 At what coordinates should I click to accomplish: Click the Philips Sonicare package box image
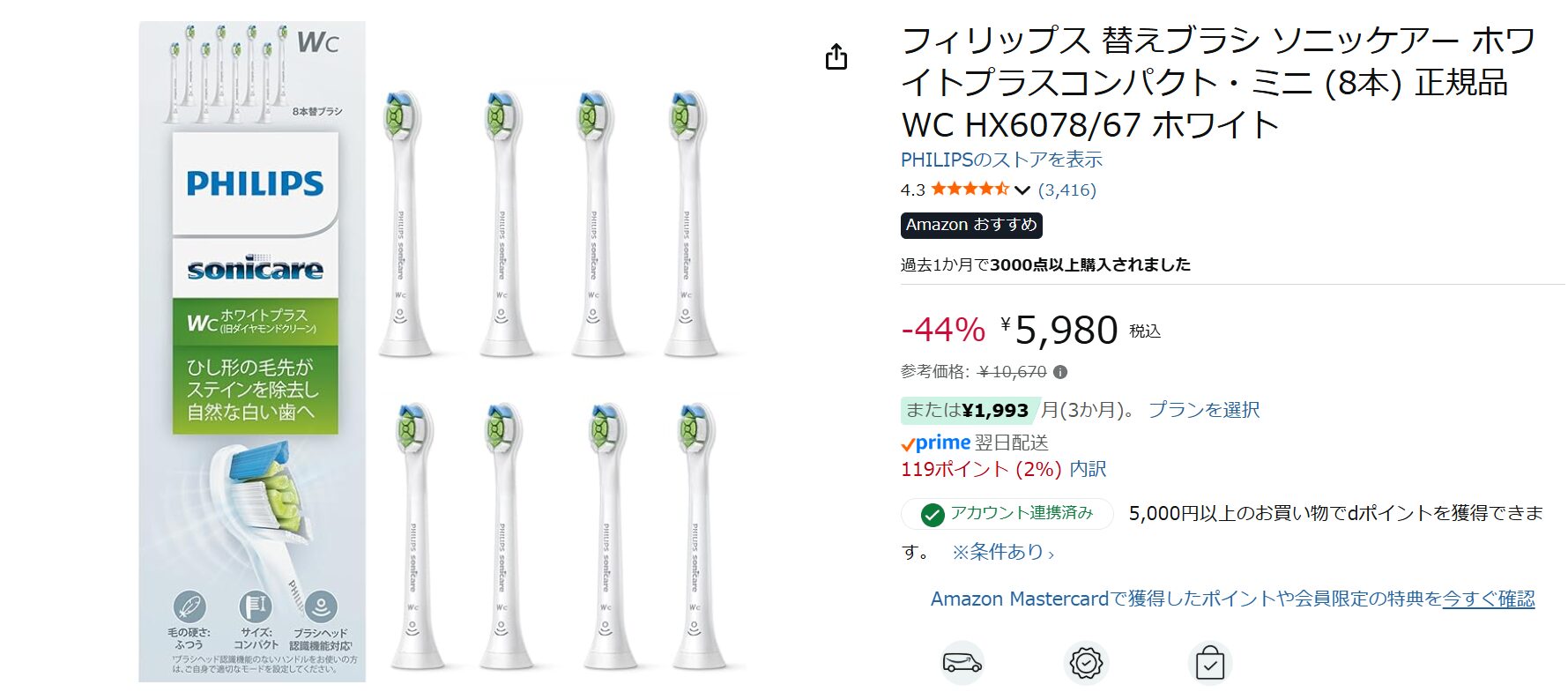tap(252, 353)
